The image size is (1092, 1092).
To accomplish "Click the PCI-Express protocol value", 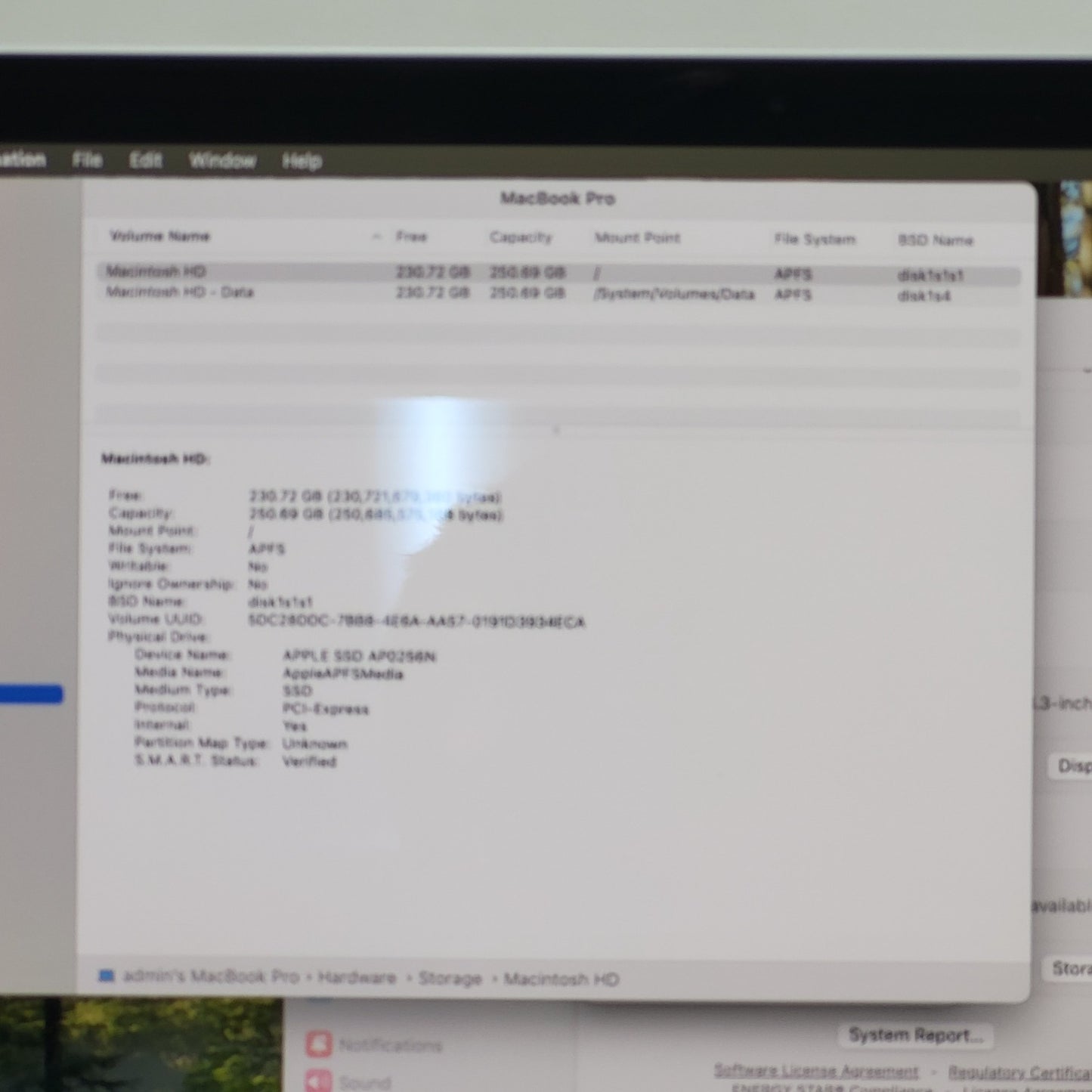I will click(x=325, y=709).
